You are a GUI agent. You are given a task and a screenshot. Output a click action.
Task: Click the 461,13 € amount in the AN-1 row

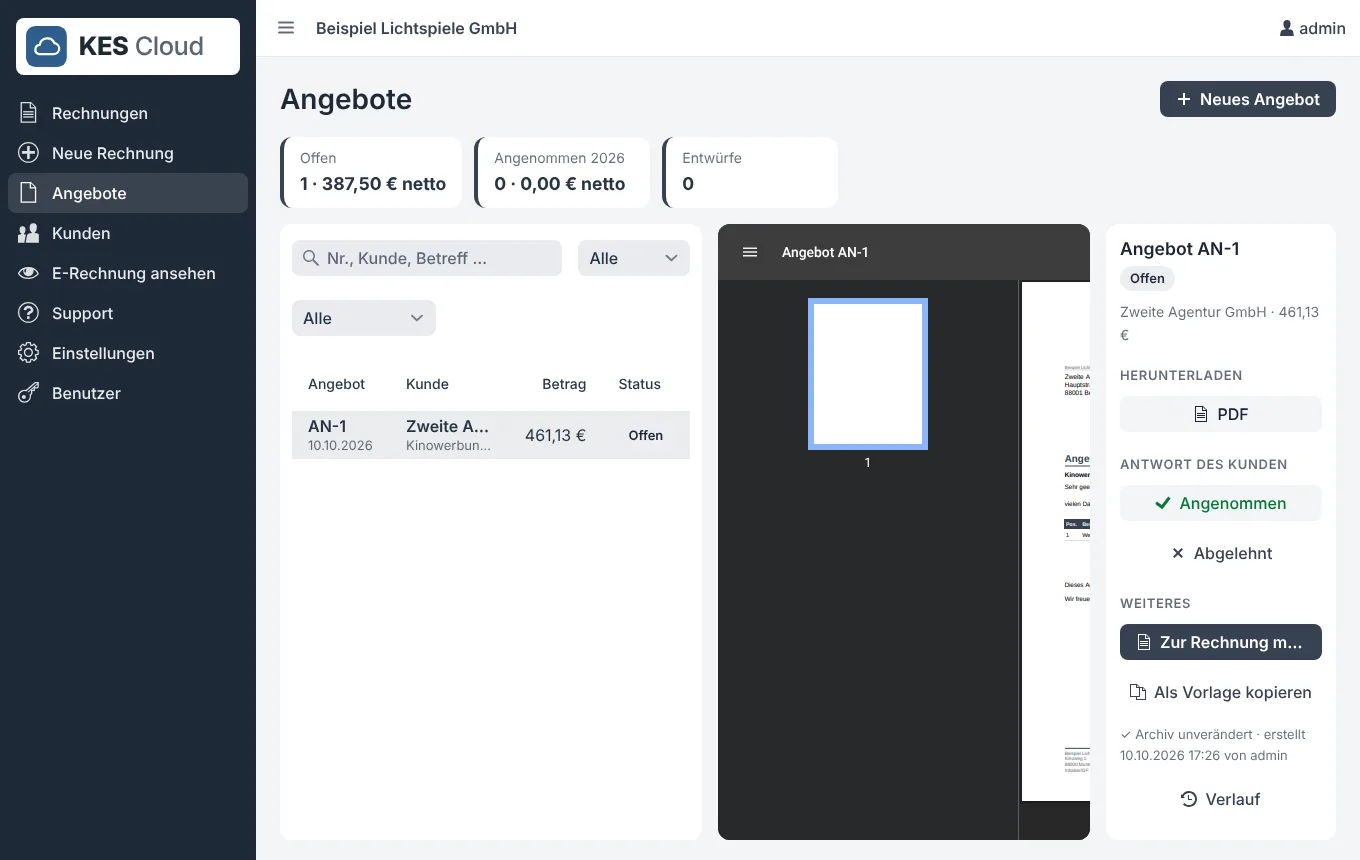click(x=555, y=435)
